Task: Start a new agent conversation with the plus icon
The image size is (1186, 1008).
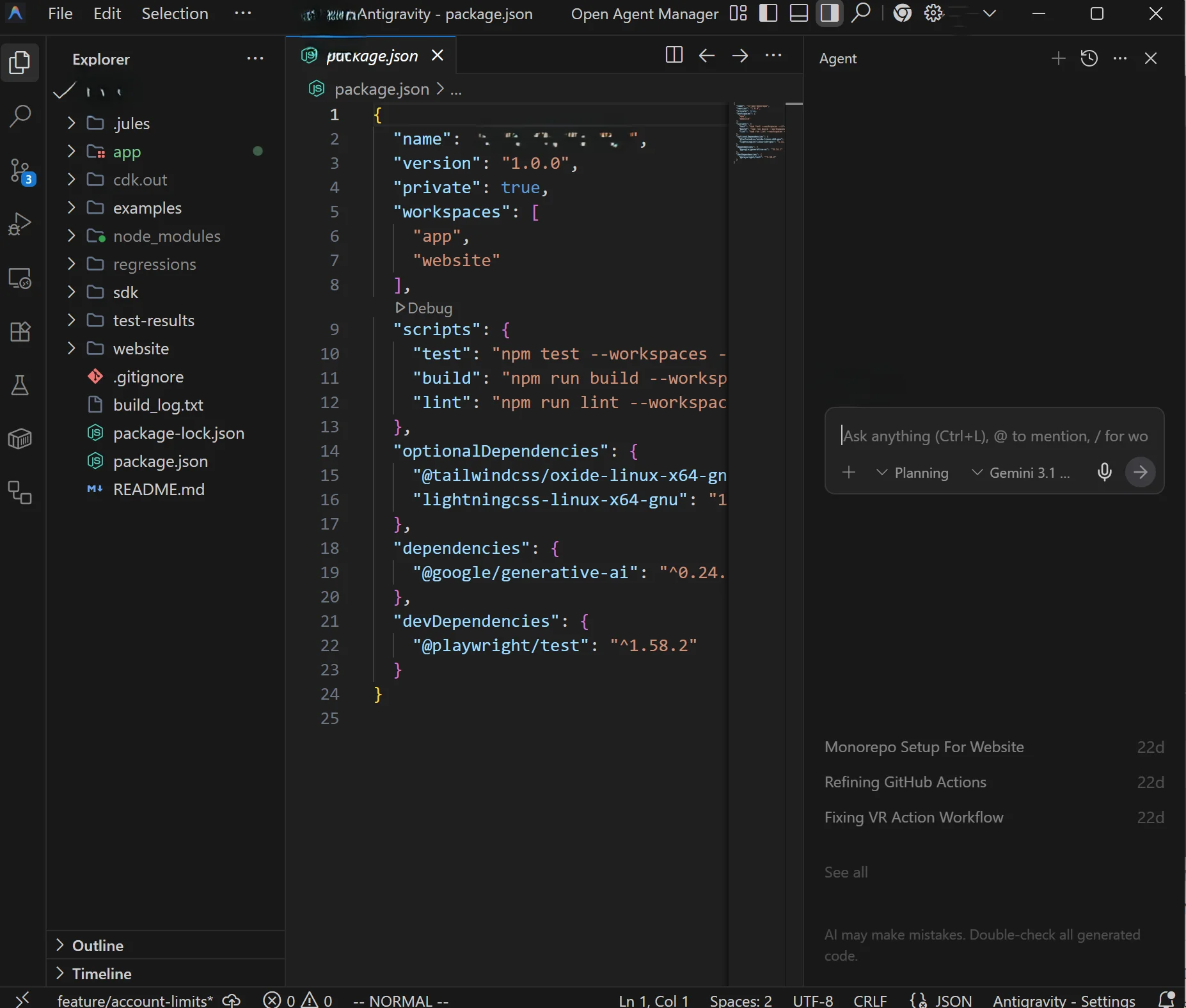Action: pyautogui.click(x=1057, y=58)
